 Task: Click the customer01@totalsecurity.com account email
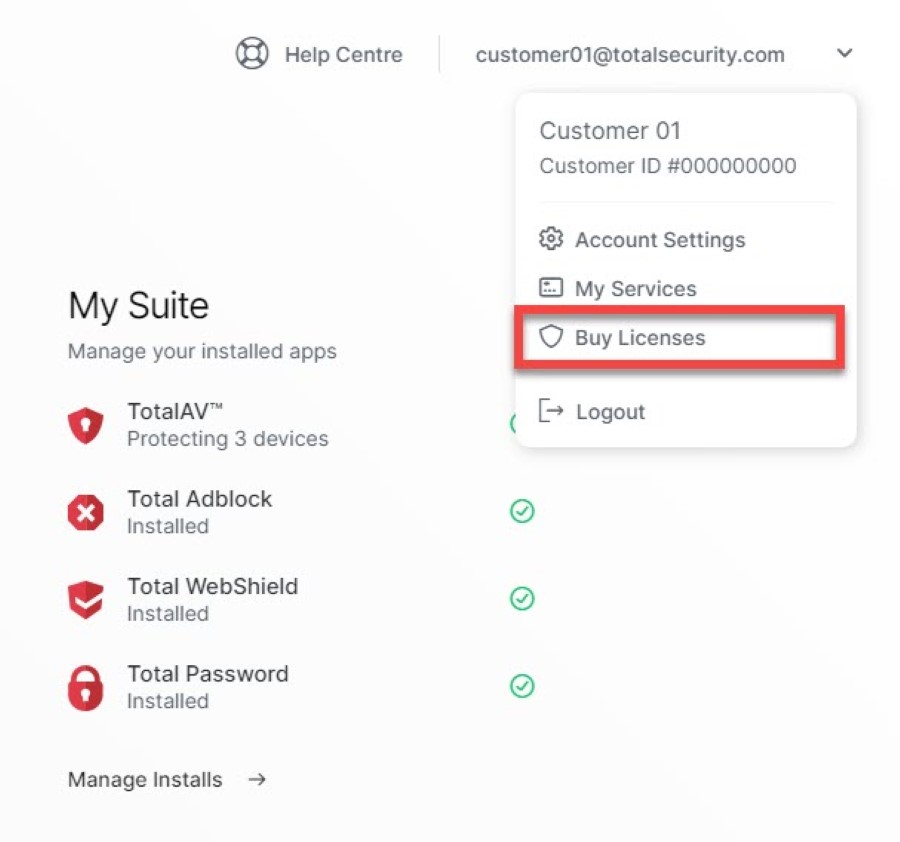tap(630, 55)
